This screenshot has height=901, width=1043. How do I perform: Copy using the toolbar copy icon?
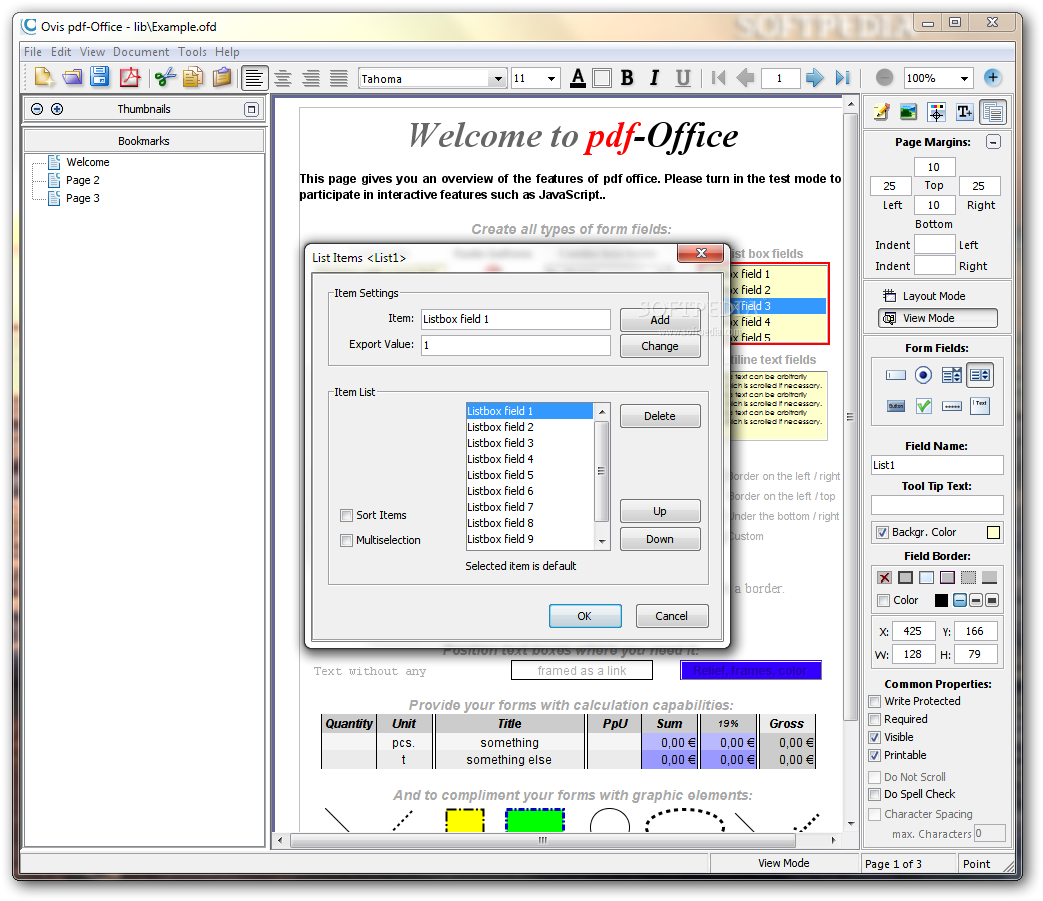pos(193,78)
